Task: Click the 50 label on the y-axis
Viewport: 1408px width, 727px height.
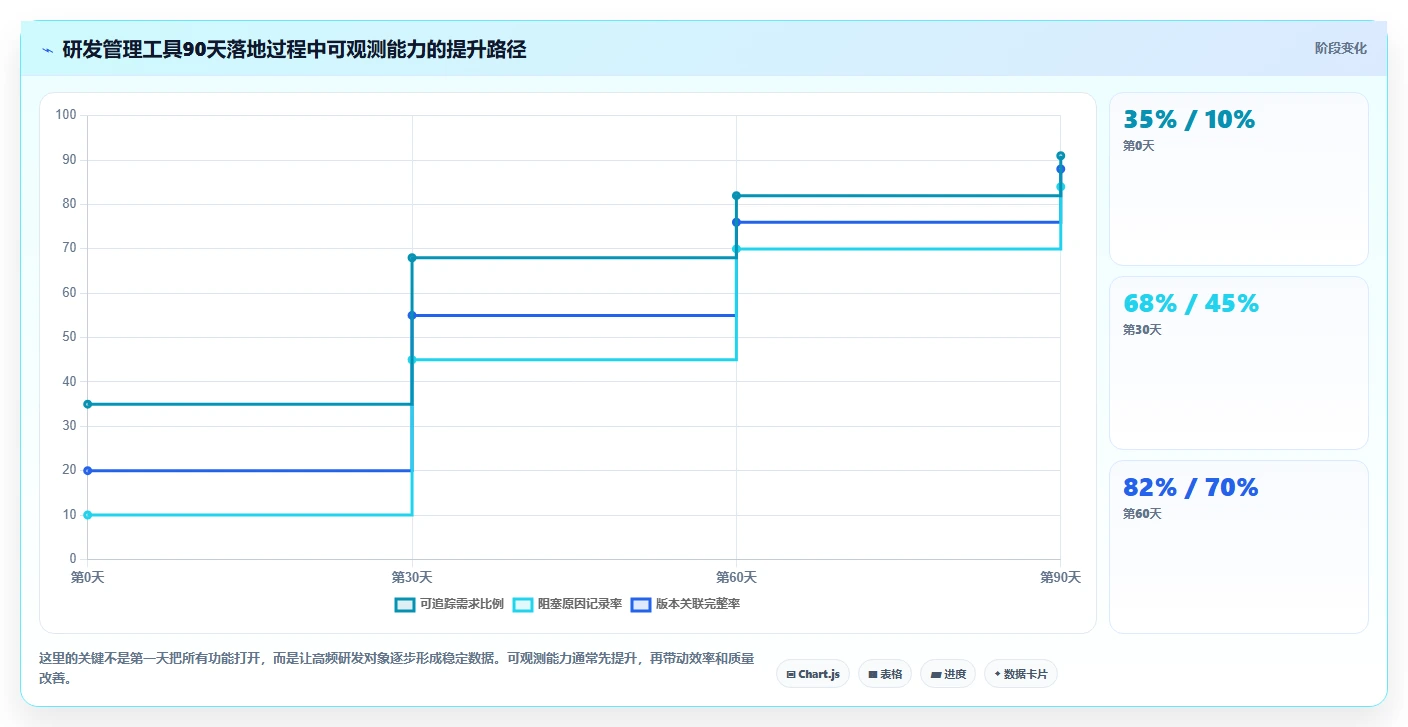Action: (x=69, y=337)
